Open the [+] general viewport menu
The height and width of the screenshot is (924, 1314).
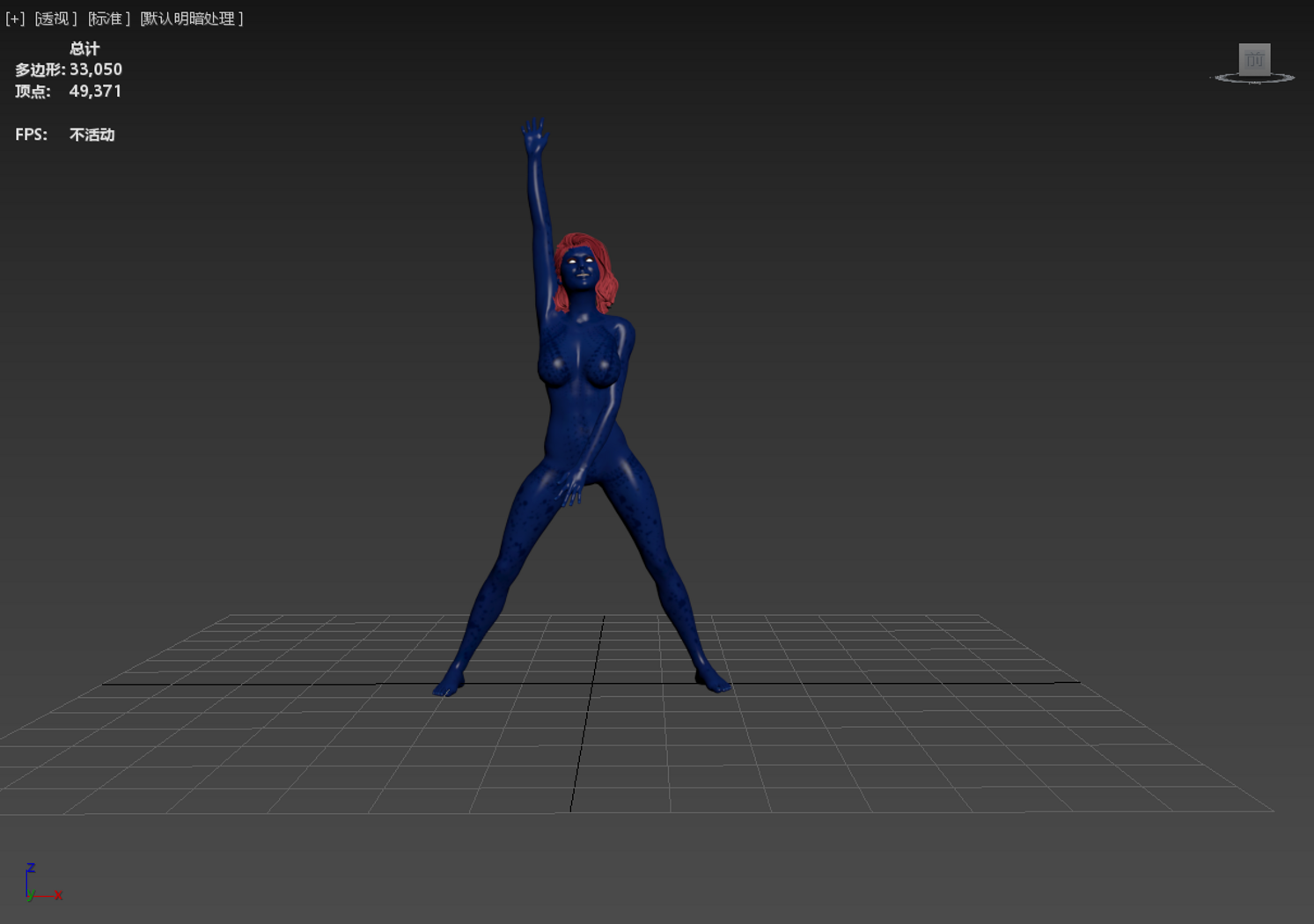click(x=15, y=18)
